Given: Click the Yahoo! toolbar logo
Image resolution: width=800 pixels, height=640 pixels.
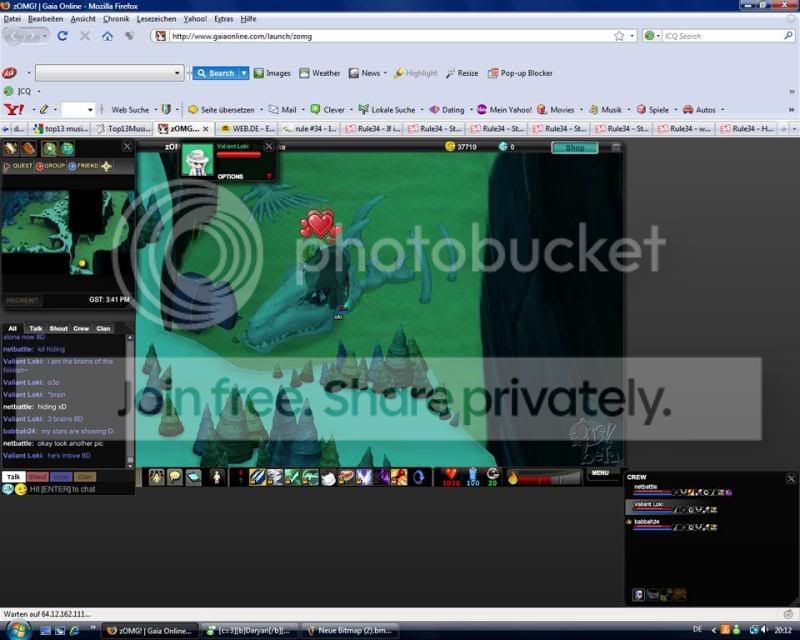Looking at the screenshot, I should pyautogui.click(x=14, y=109).
